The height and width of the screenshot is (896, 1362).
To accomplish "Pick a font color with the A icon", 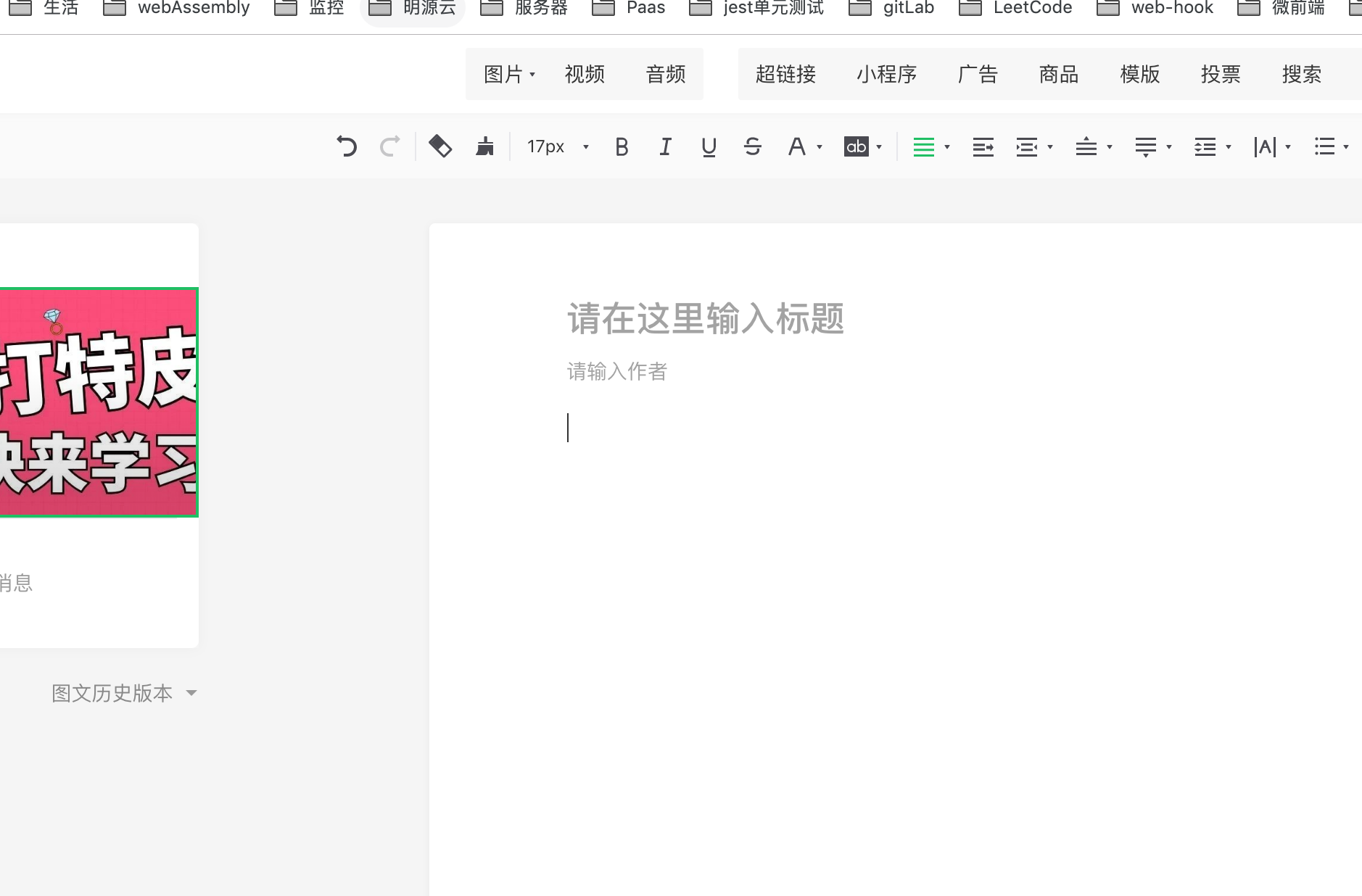I will click(x=797, y=147).
